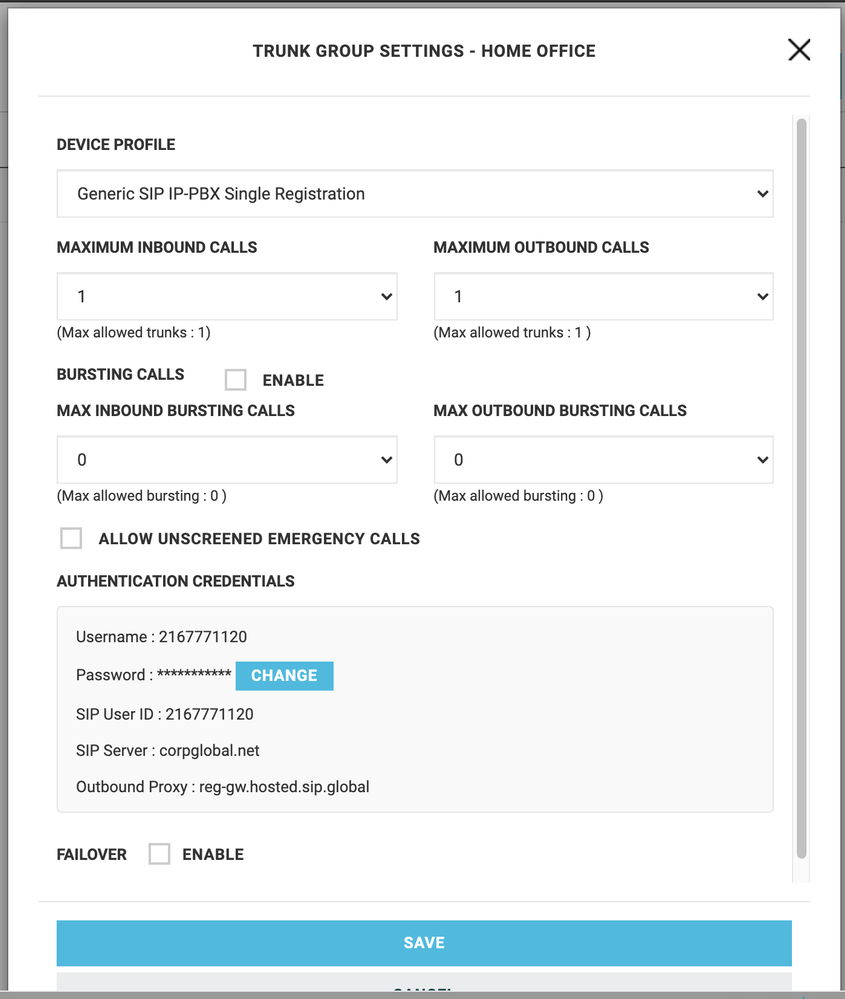Click the Trunk Group Settings title heading
845x999 pixels.
point(424,51)
